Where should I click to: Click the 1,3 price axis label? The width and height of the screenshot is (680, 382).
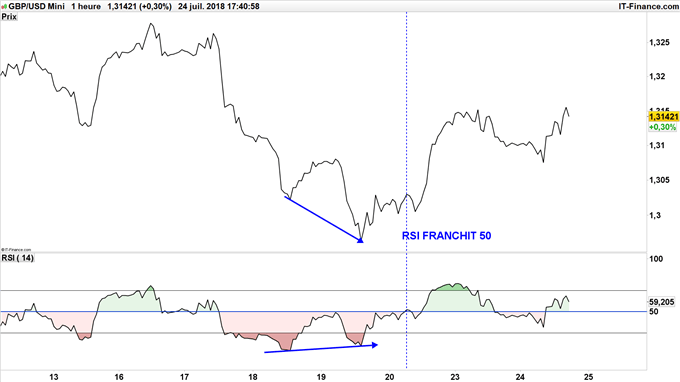tap(655, 215)
